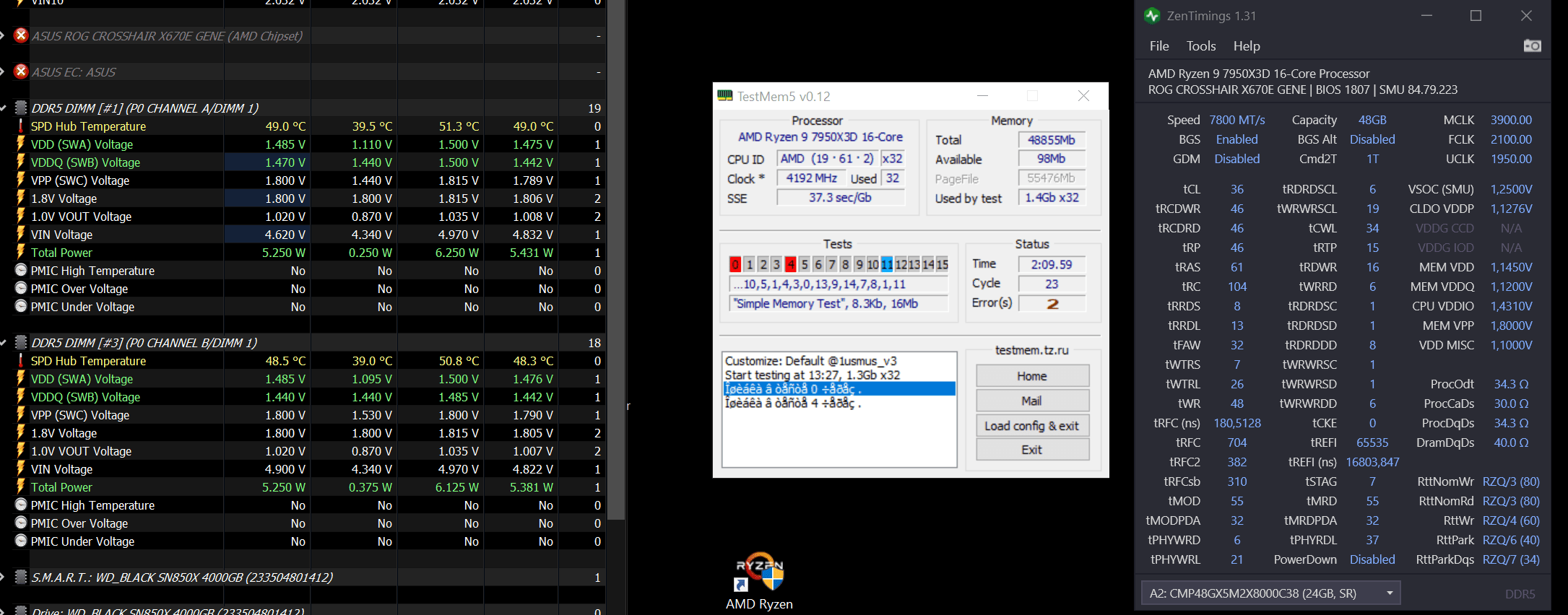Screen dimensions: 1568x615
Task: Open the File menu in ZenTimings
Action: click(x=1159, y=46)
